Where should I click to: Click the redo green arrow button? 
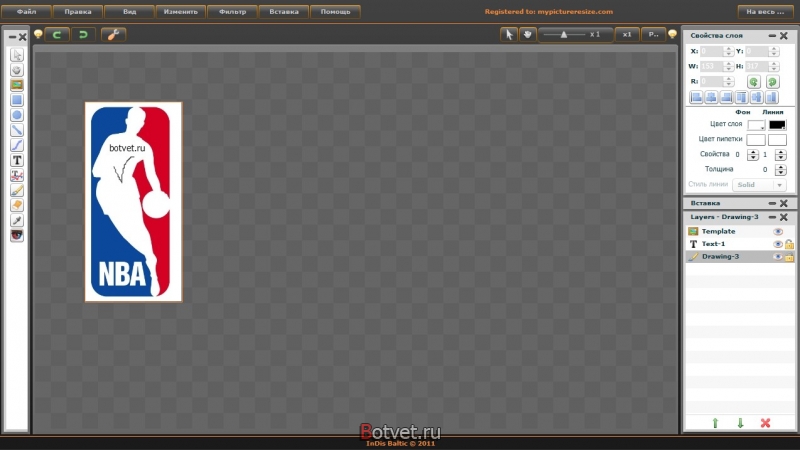coord(83,35)
